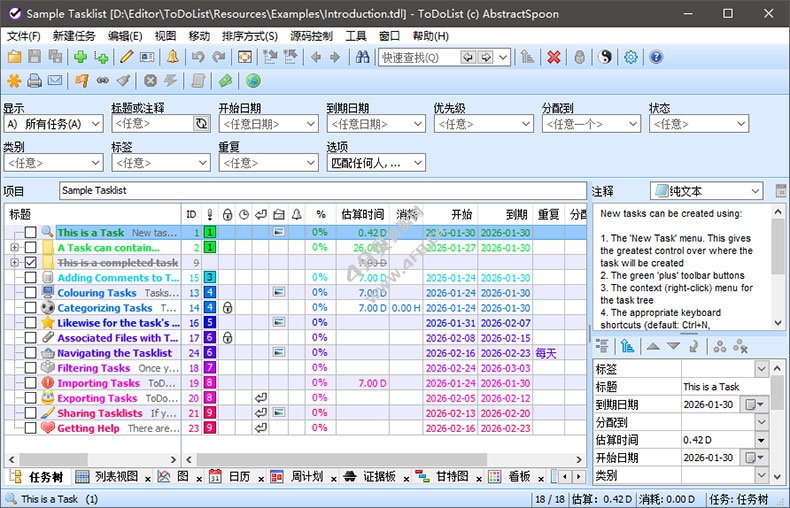The height and width of the screenshot is (508, 790).
Task: Click the red X delete icon
Action: click(x=554, y=57)
